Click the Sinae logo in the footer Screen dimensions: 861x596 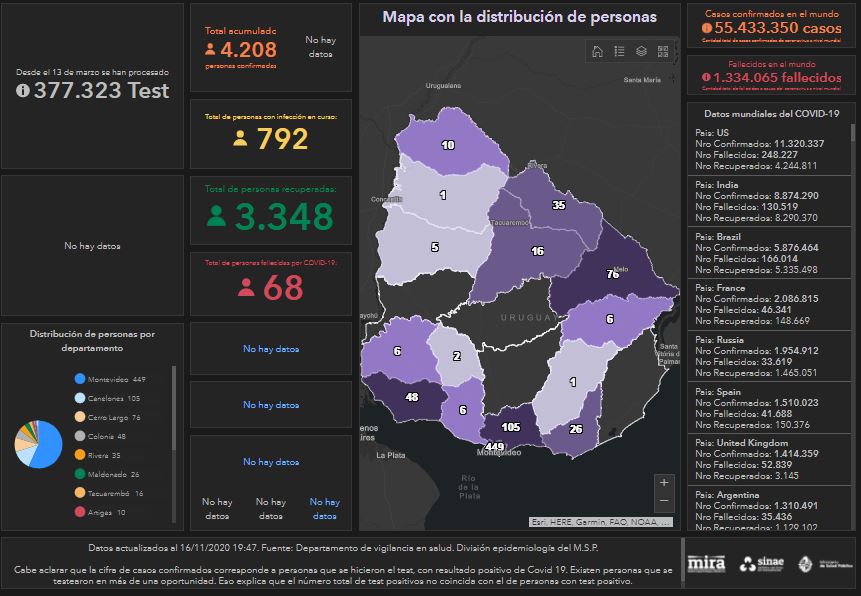click(x=762, y=564)
